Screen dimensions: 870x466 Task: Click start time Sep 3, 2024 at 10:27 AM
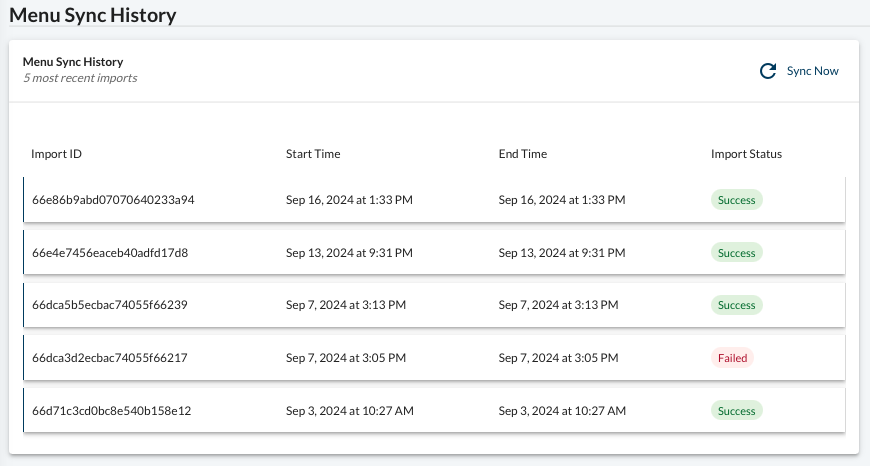tap(350, 411)
